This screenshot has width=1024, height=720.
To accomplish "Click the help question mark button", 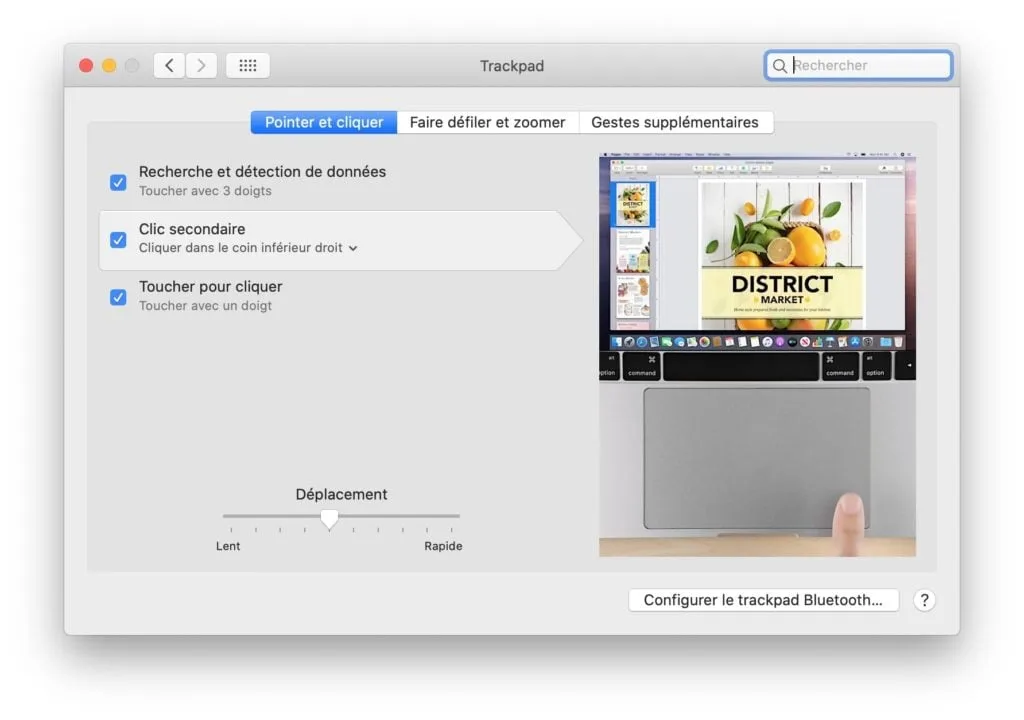I will pos(924,600).
